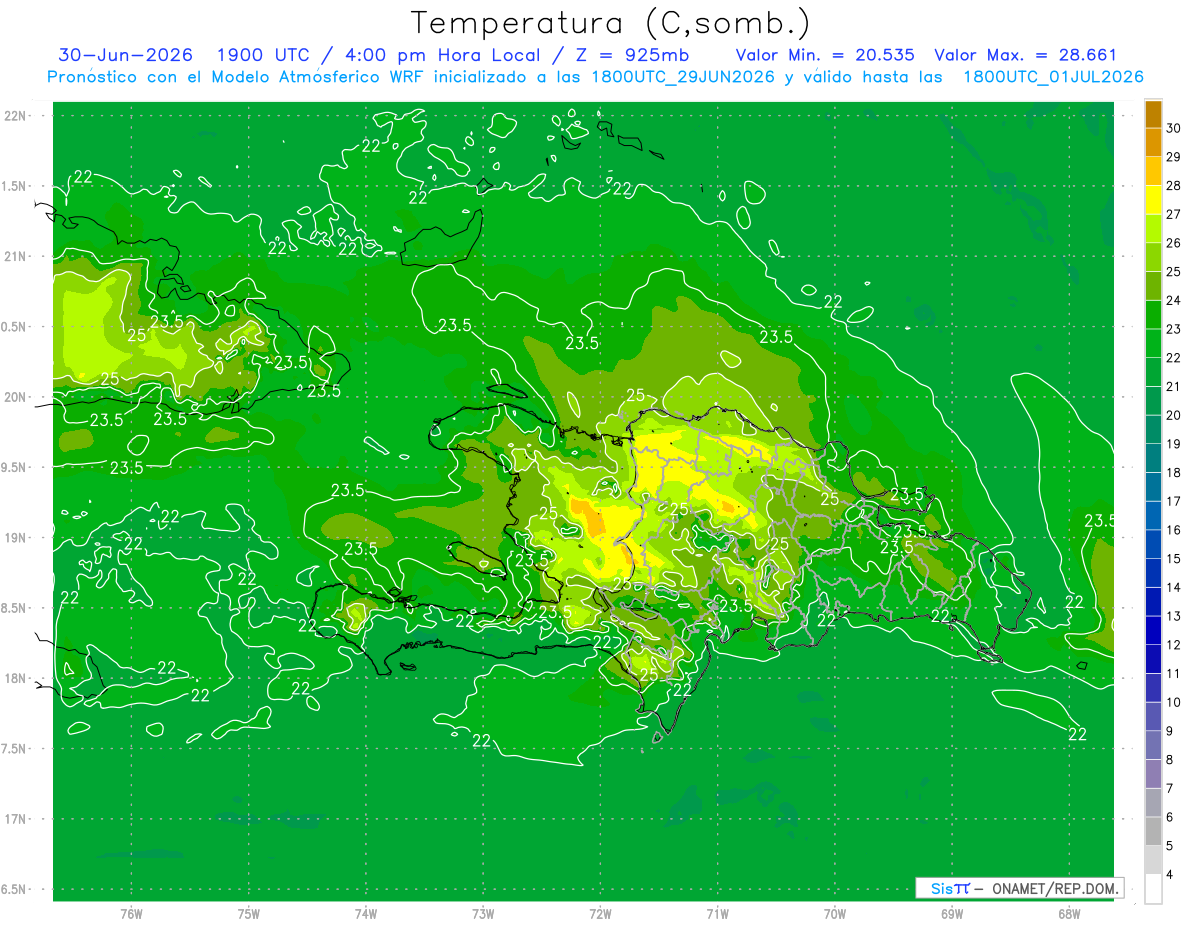Click the colorbar legend label '30'

click(1173, 127)
